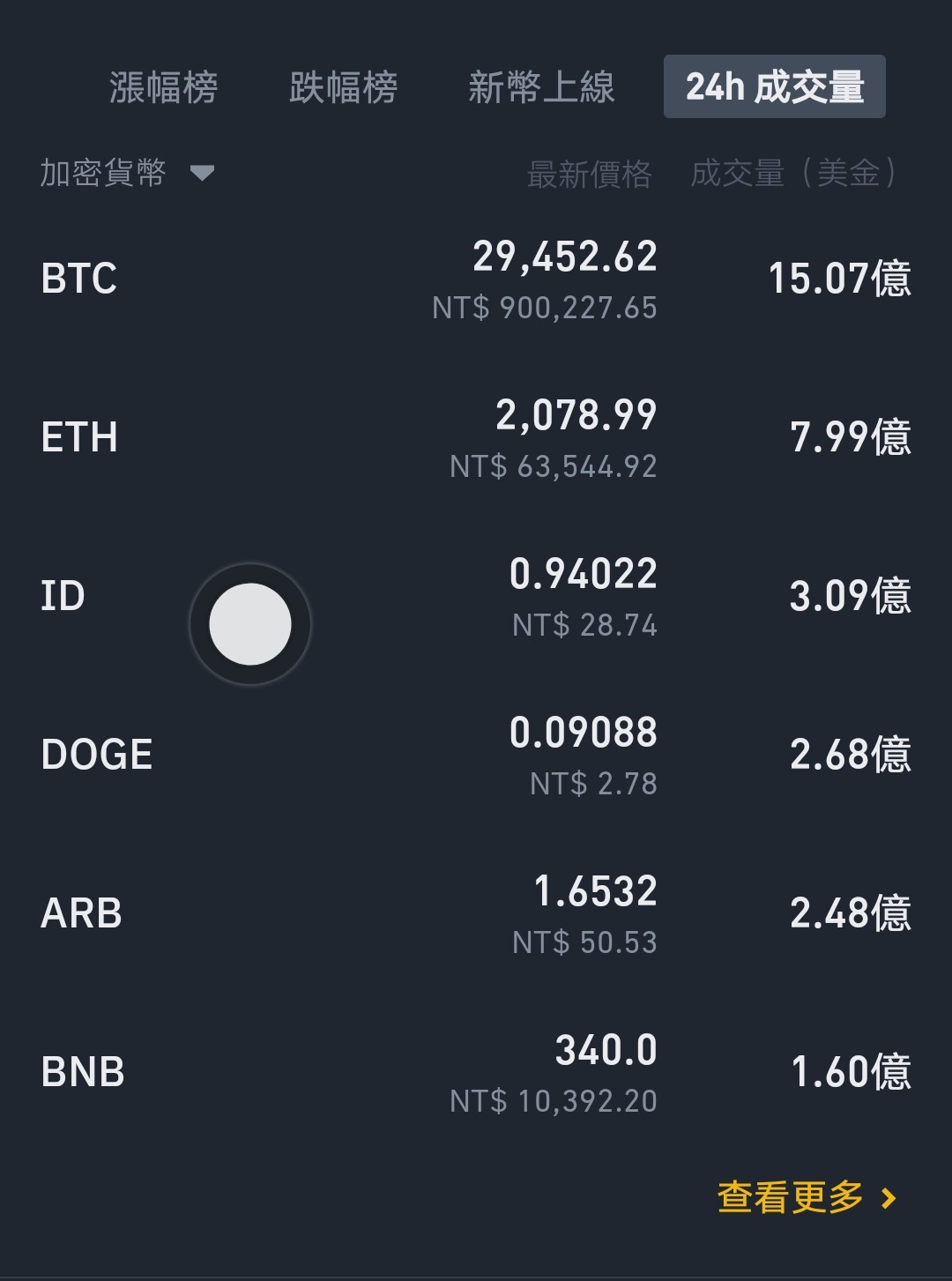
Task: Select the 24h 成交量 tab
Action: tap(775, 86)
